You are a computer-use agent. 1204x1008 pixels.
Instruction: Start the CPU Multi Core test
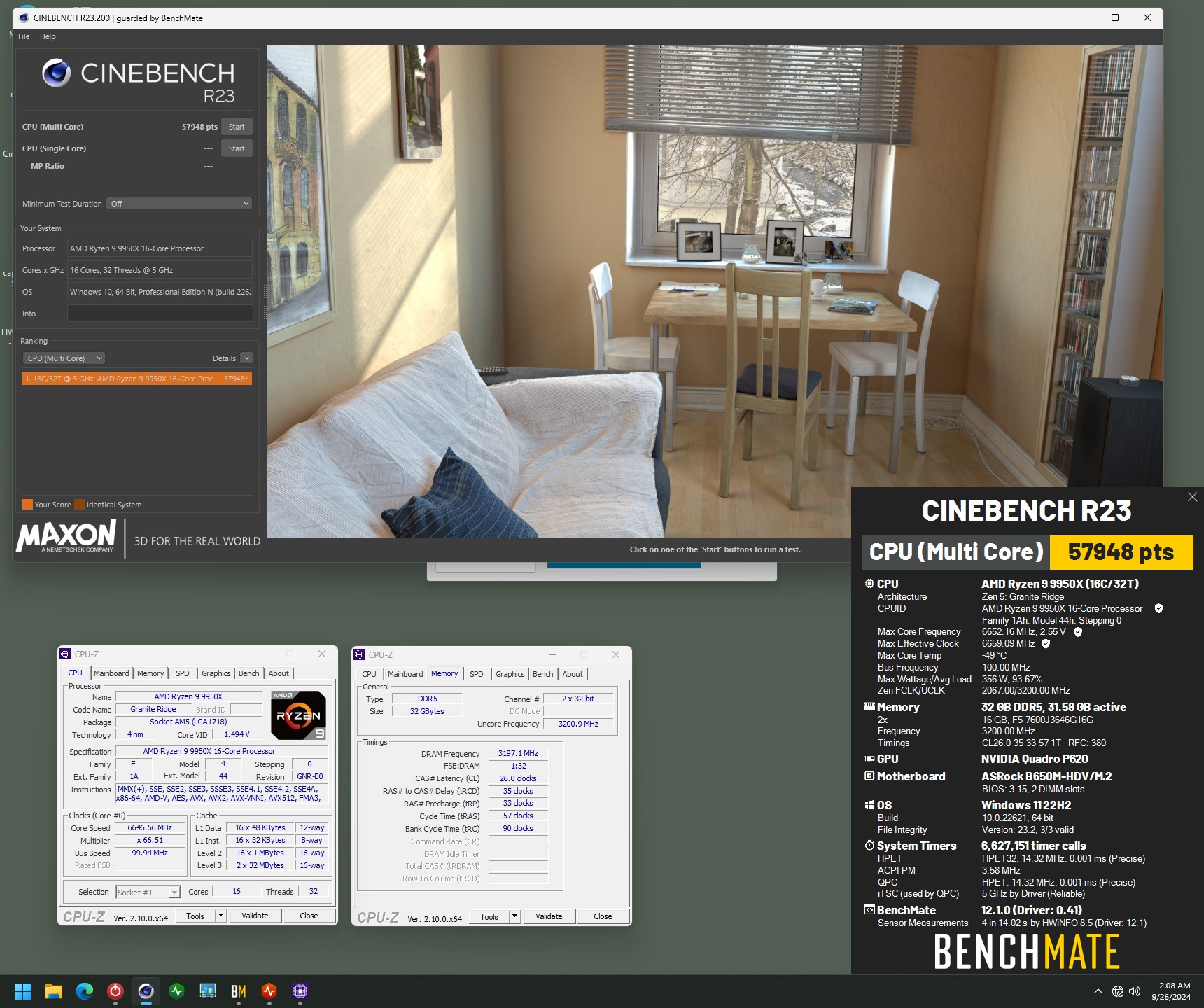click(237, 127)
